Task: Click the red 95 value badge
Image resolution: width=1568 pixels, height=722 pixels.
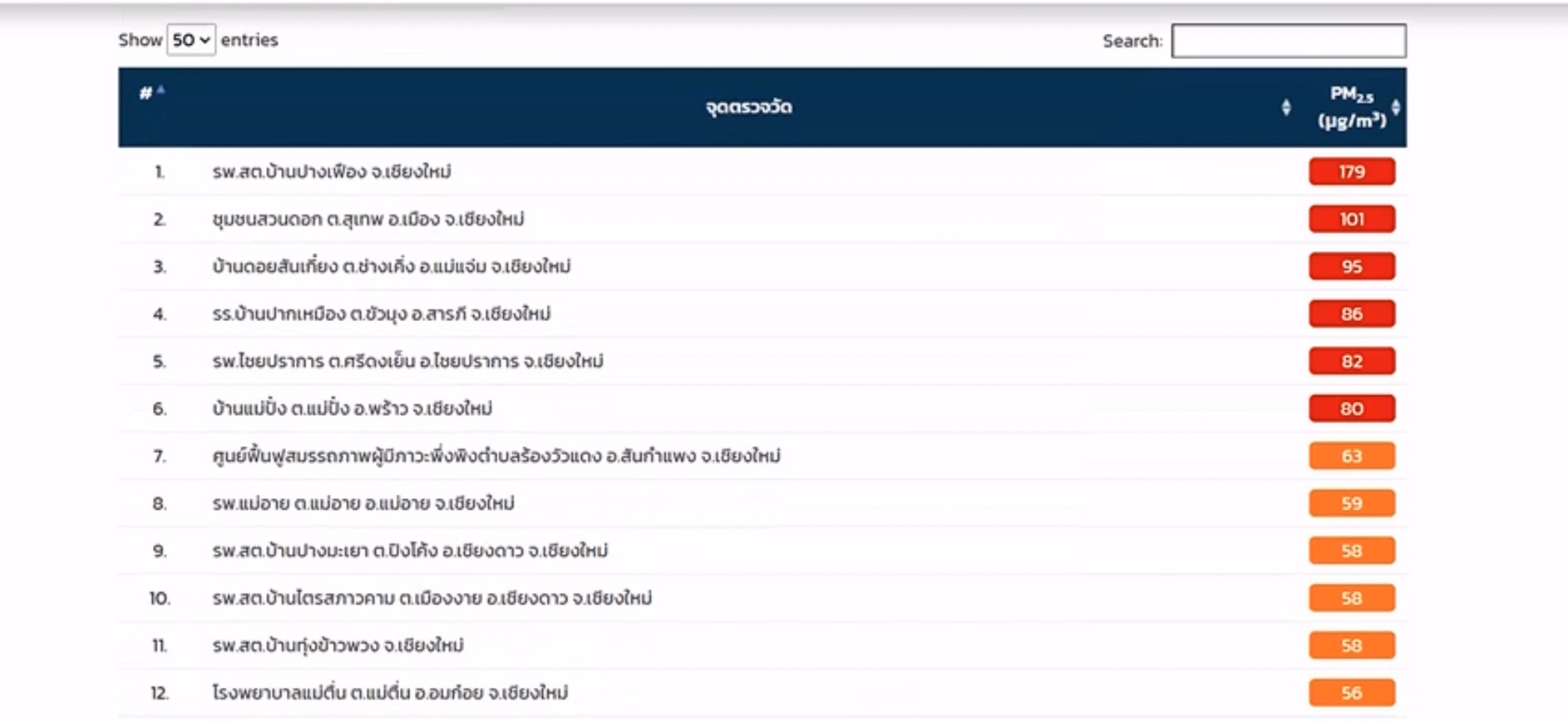Action: (1351, 266)
